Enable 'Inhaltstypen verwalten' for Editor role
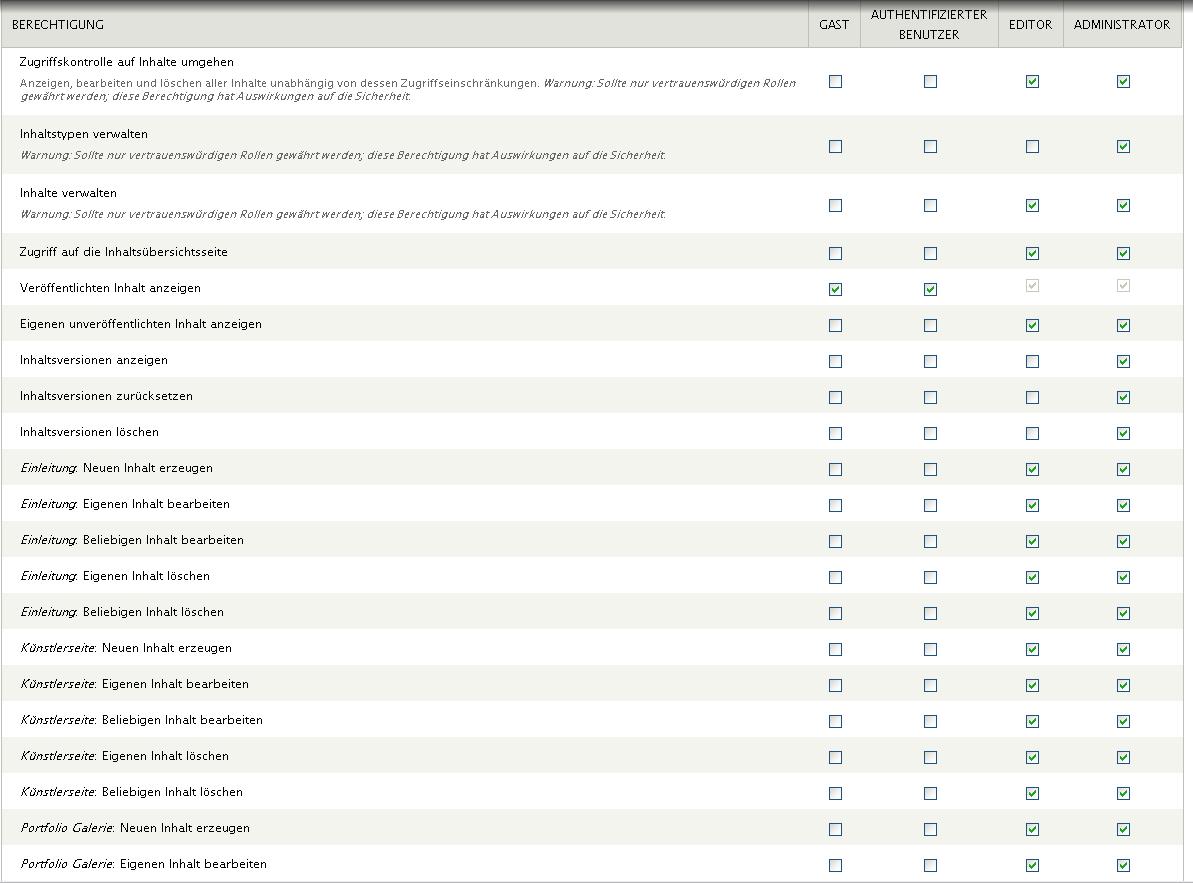 coord(1032,147)
